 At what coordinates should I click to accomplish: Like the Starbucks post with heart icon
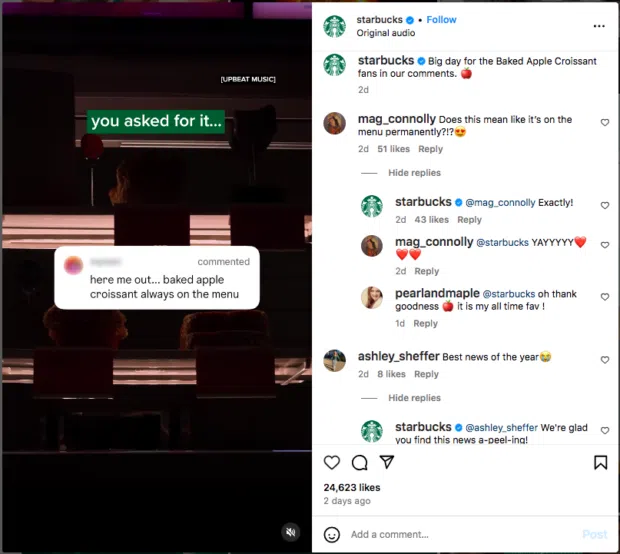click(x=332, y=462)
